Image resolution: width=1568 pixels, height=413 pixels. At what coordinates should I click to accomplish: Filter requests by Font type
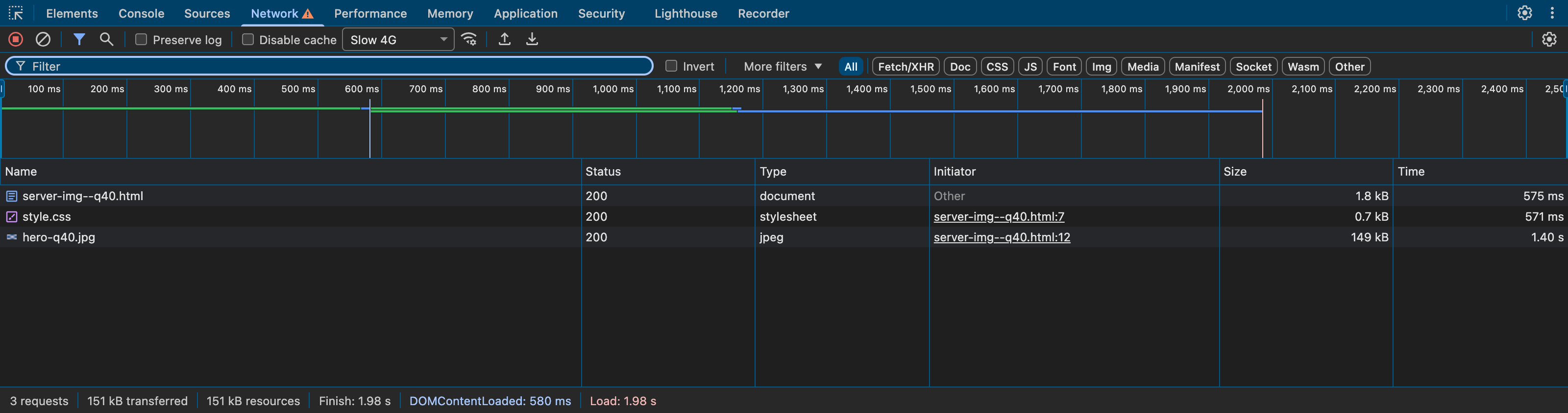1064,66
